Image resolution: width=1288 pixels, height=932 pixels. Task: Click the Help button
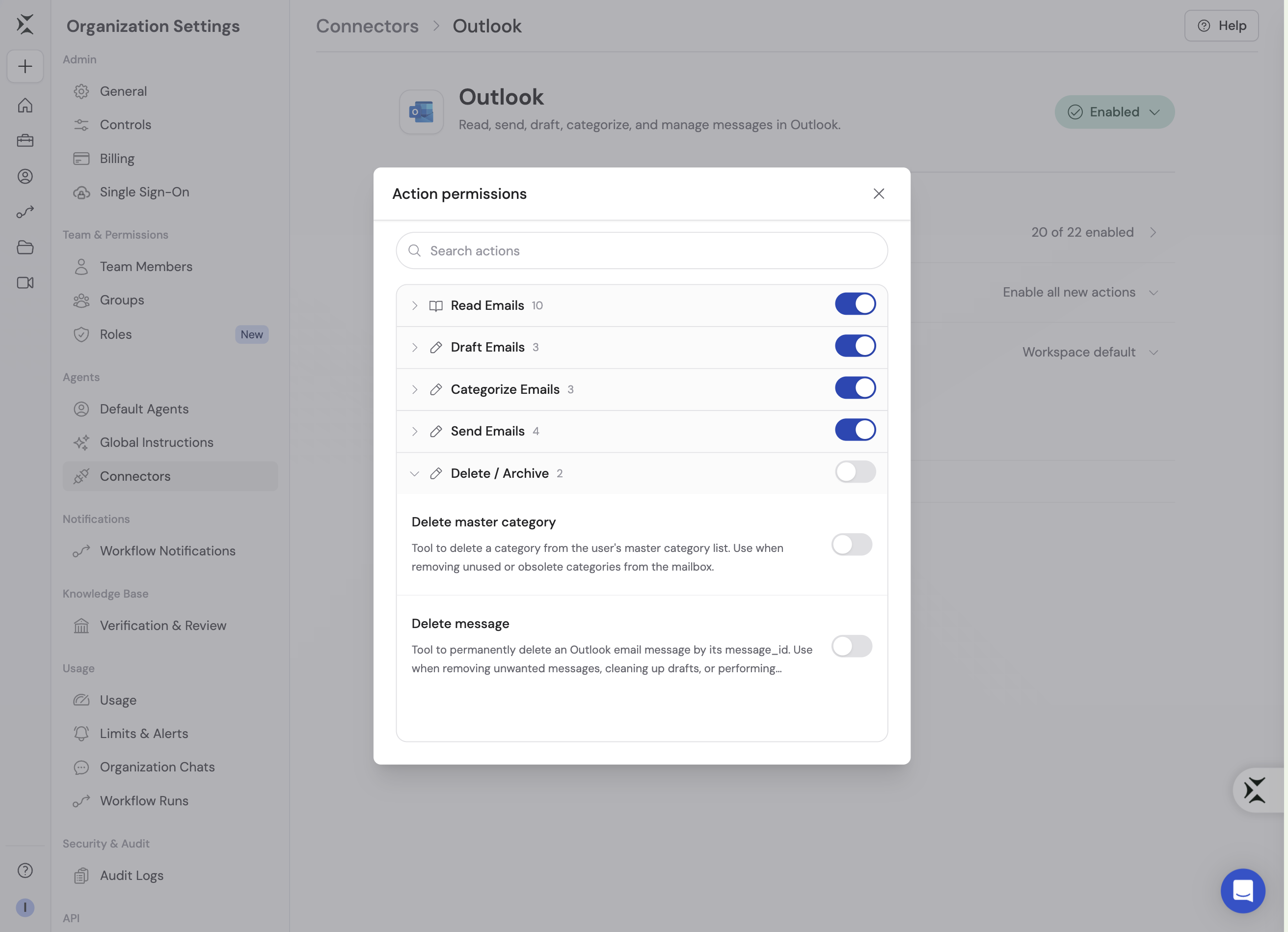coord(1222,26)
